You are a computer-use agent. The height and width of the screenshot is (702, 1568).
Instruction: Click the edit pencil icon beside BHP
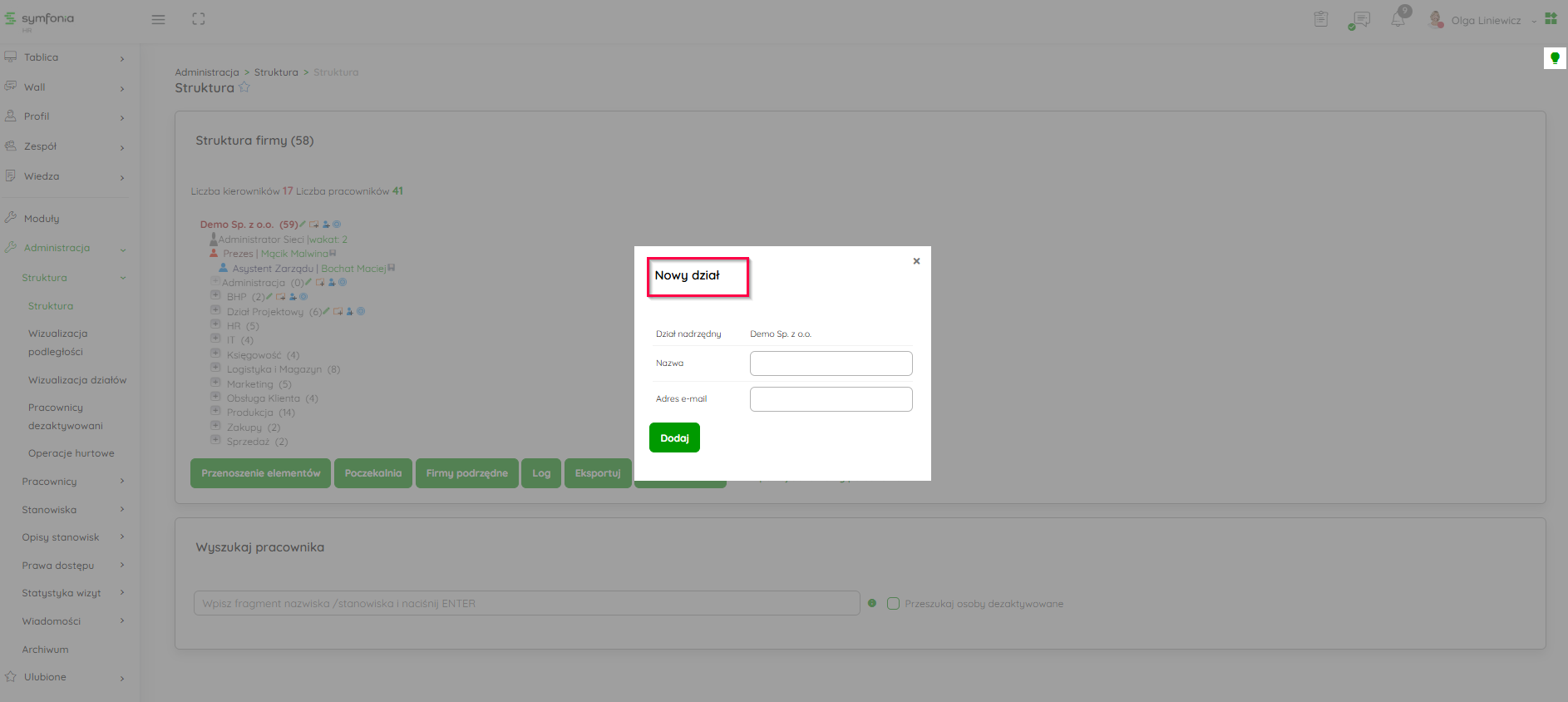pyautogui.click(x=269, y=296)
